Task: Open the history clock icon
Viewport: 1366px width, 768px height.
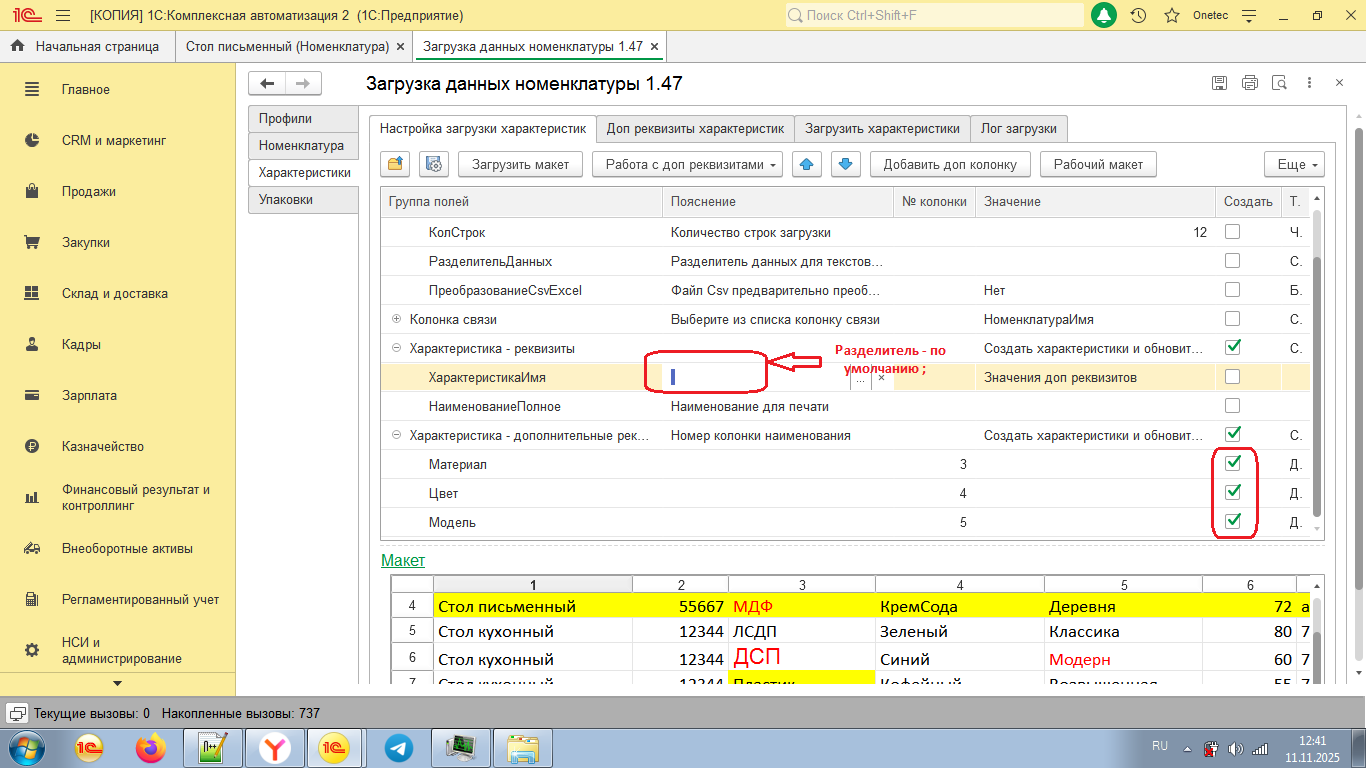Action: tap(1138, 16)
